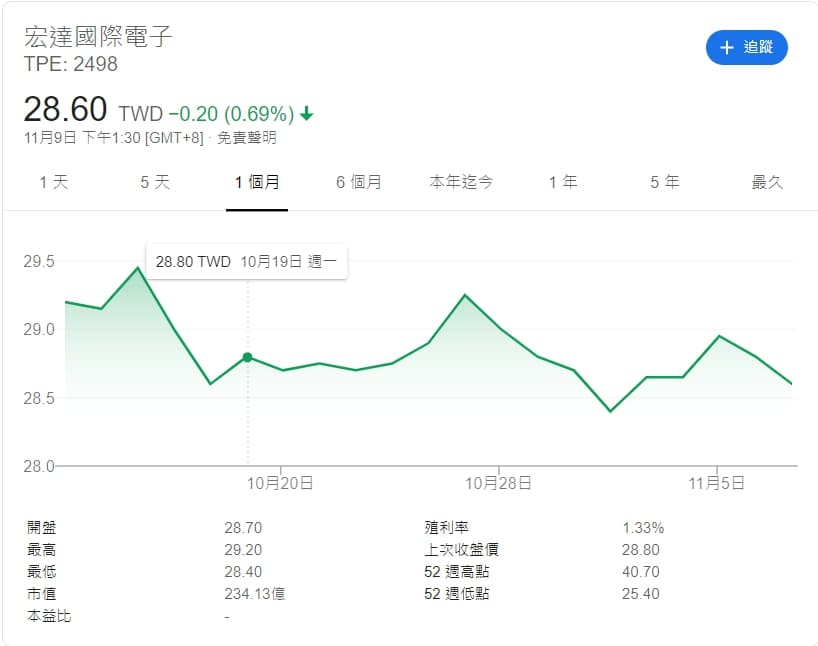Select the 最大 maximum range tab
Viewport: 818px width, 646px height.
767,182
